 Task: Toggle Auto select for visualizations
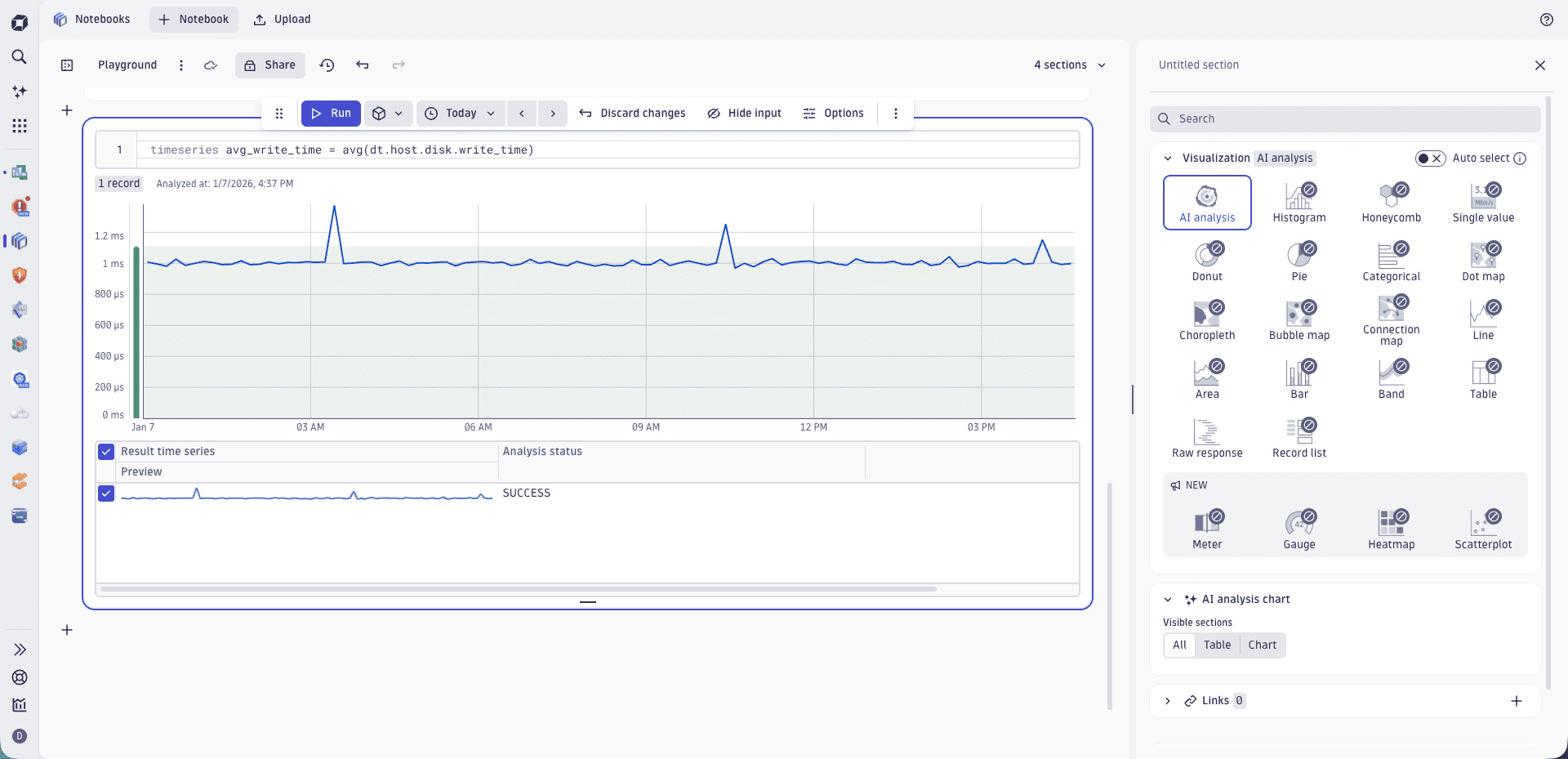[1431, 158]
